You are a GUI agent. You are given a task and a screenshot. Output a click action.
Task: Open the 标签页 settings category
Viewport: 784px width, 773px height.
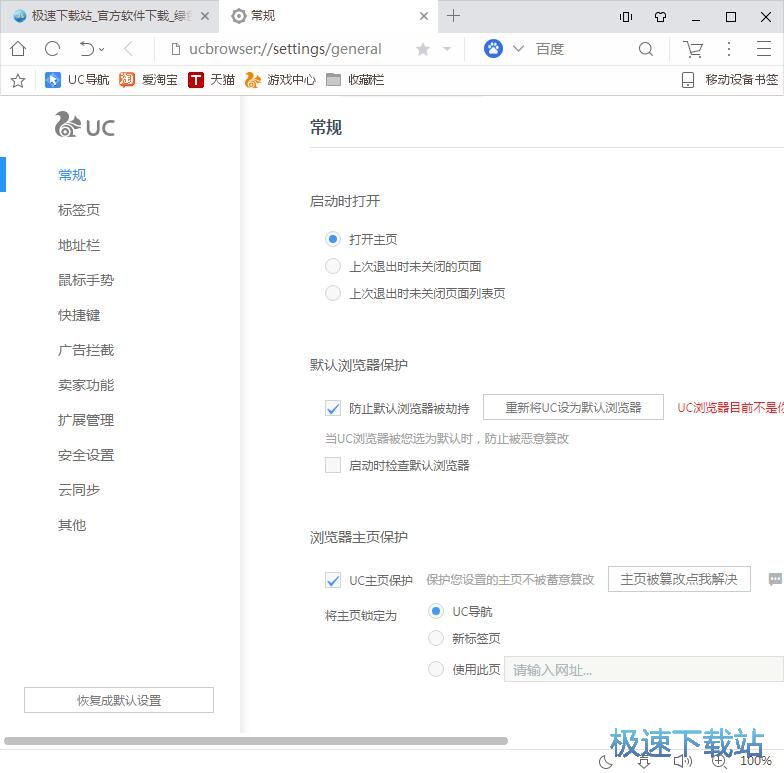[x=79, y=210]
